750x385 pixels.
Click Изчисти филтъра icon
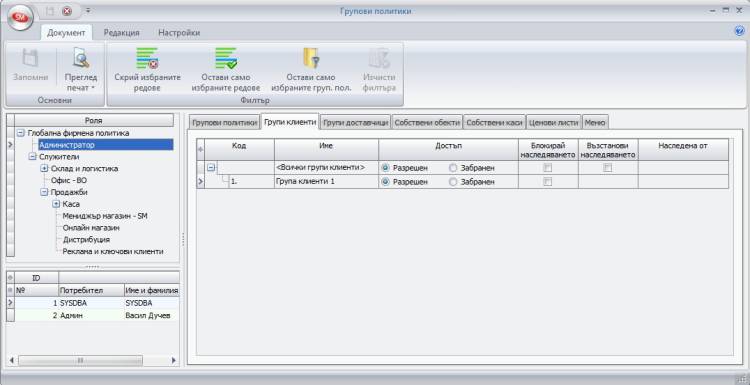pyautogui.click(x=379, y=58)
